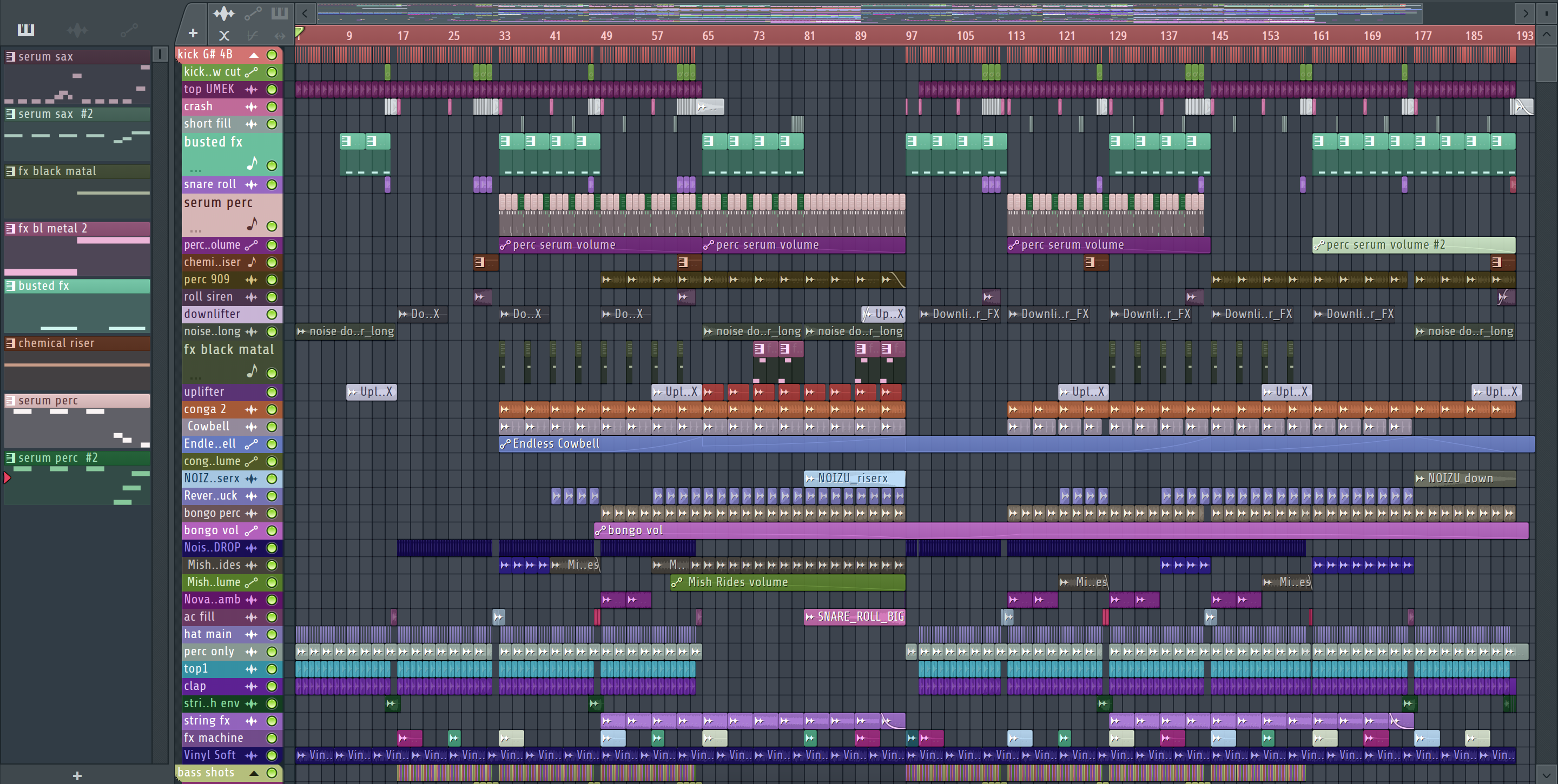Click the small square button at top-right corner
The width and height of the screenshot is (1558, 784).
pos(1547,12)
